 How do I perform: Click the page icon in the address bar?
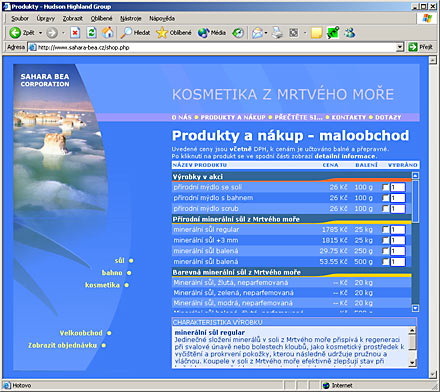tap(32, 47)
